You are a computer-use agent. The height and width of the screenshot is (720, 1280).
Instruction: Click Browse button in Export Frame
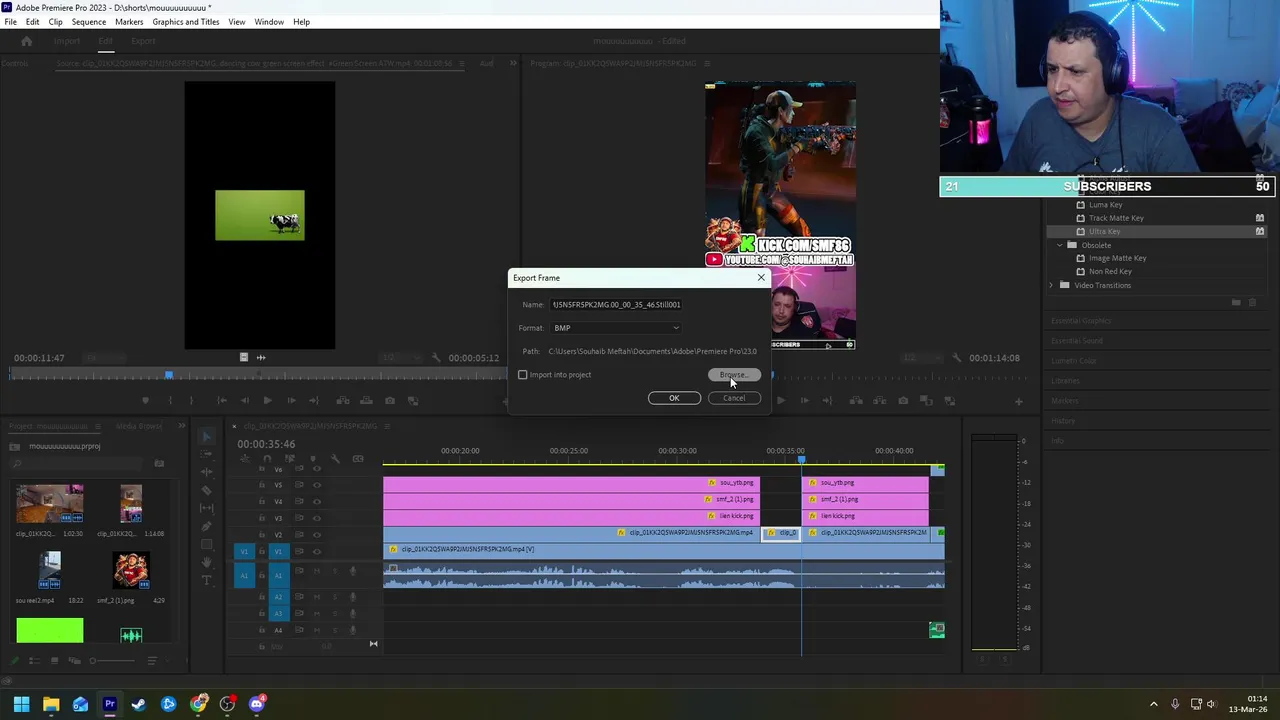(734, 375)
